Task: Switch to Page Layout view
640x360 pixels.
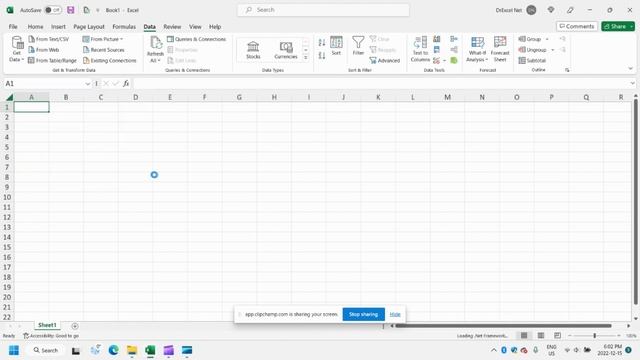Action: (x=540, y=336)
